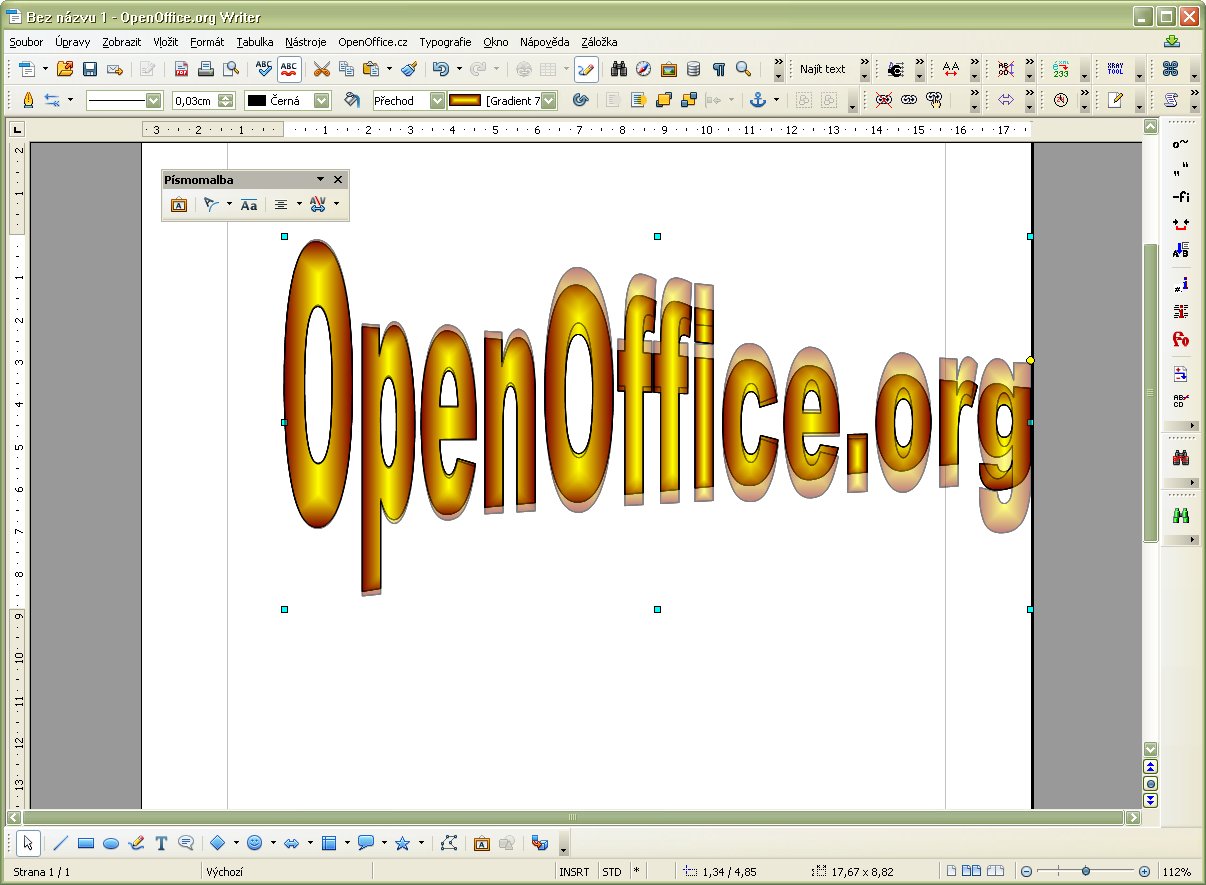This screenshot has height=885, width=1206.
Task: Open the Úpravy menu
Action: pyautogui.click(x=73, y=42)
